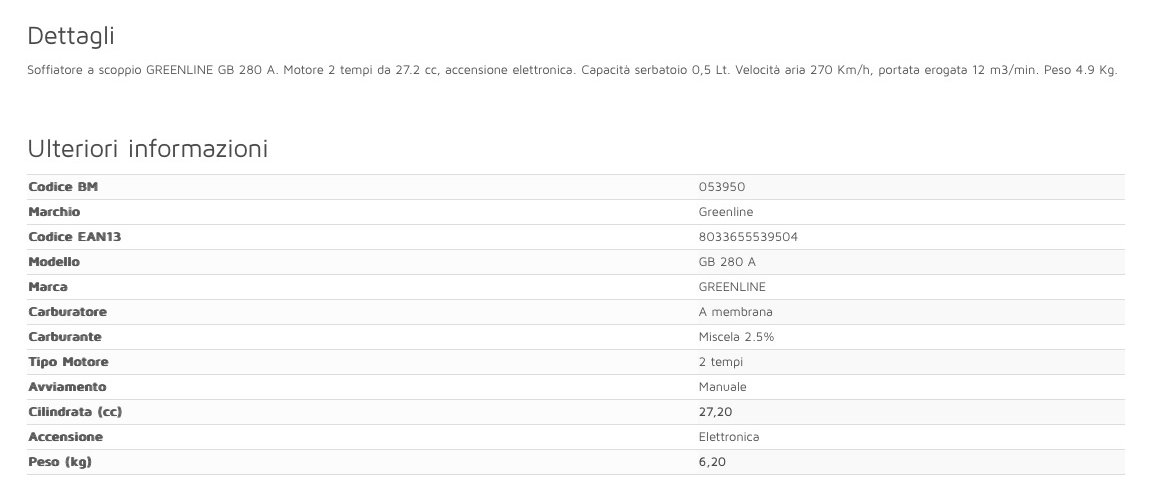The height and width of the screenshot is (501, 1152).
Task: Click the product description paragraph text
Action: 573,71
